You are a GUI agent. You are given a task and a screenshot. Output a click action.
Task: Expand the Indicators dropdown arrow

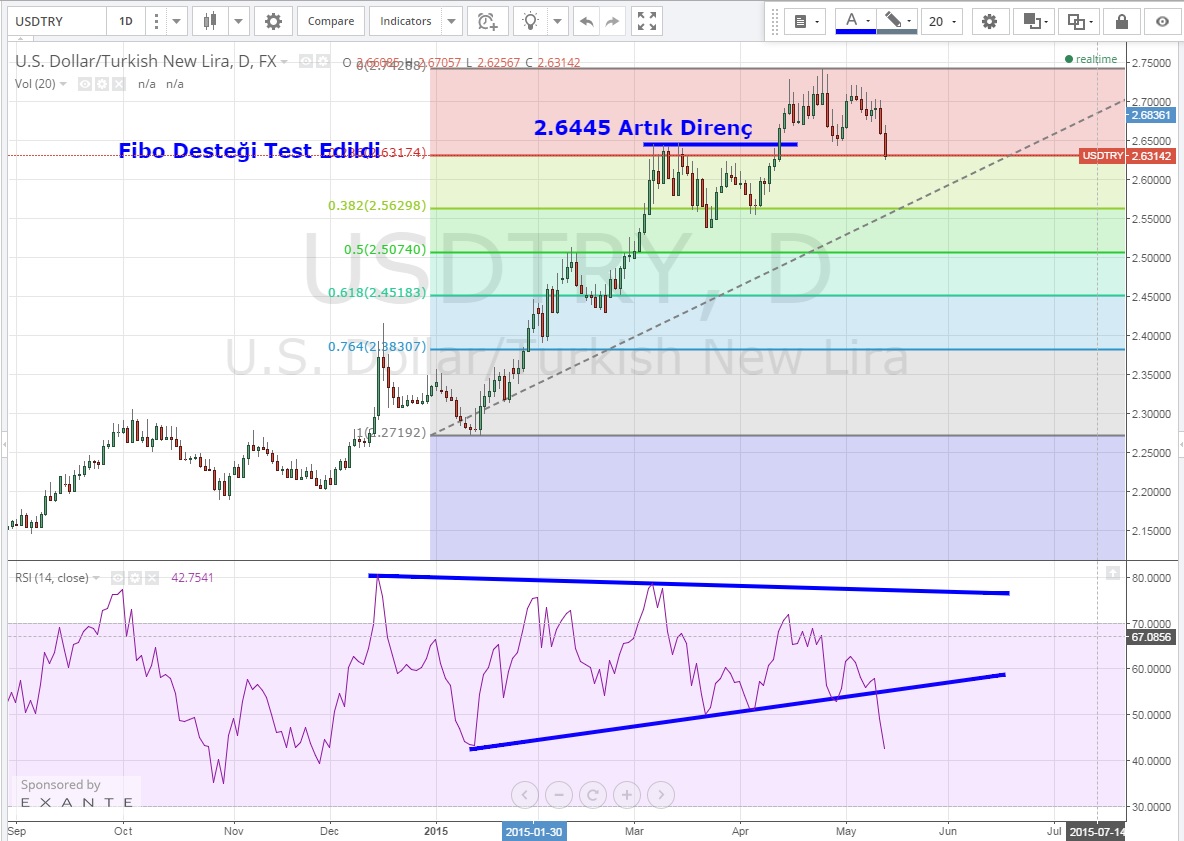pyautogui.click(x=451, y=21)
